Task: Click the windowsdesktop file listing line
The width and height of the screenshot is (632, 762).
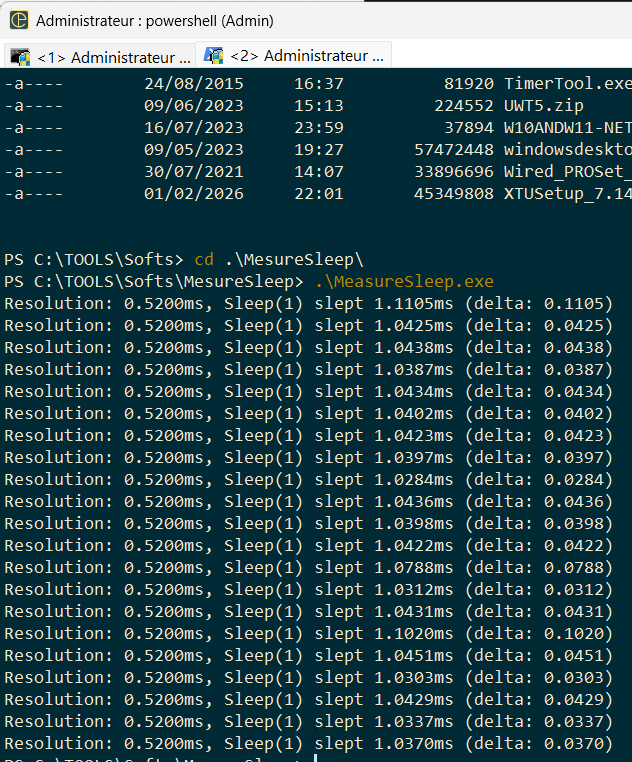Action: point(567,149)
